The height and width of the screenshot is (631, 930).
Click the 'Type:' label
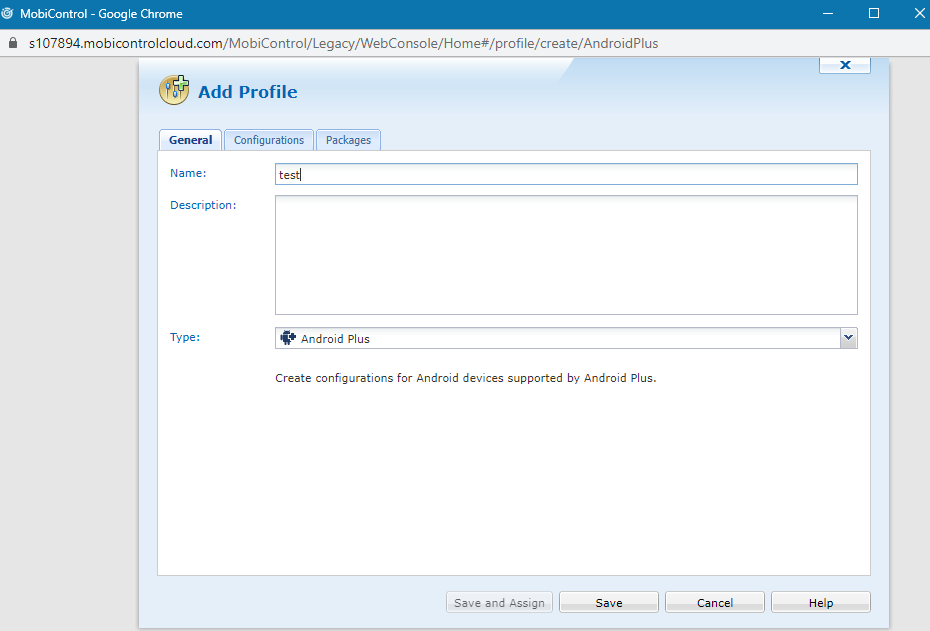coord(185,337)
